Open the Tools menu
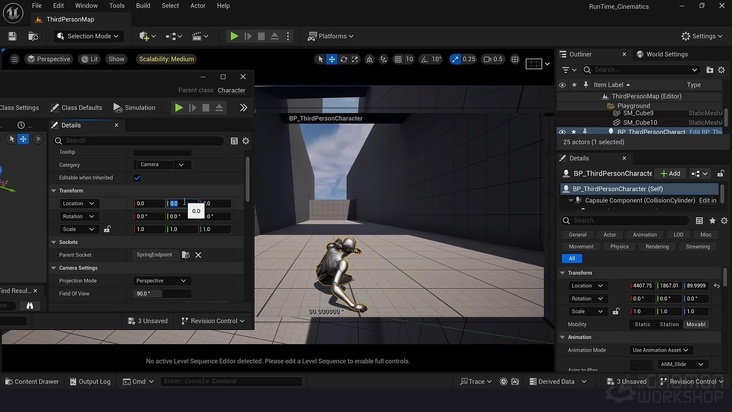Viewport: 732px width, 412px height. tap(117, 6)
